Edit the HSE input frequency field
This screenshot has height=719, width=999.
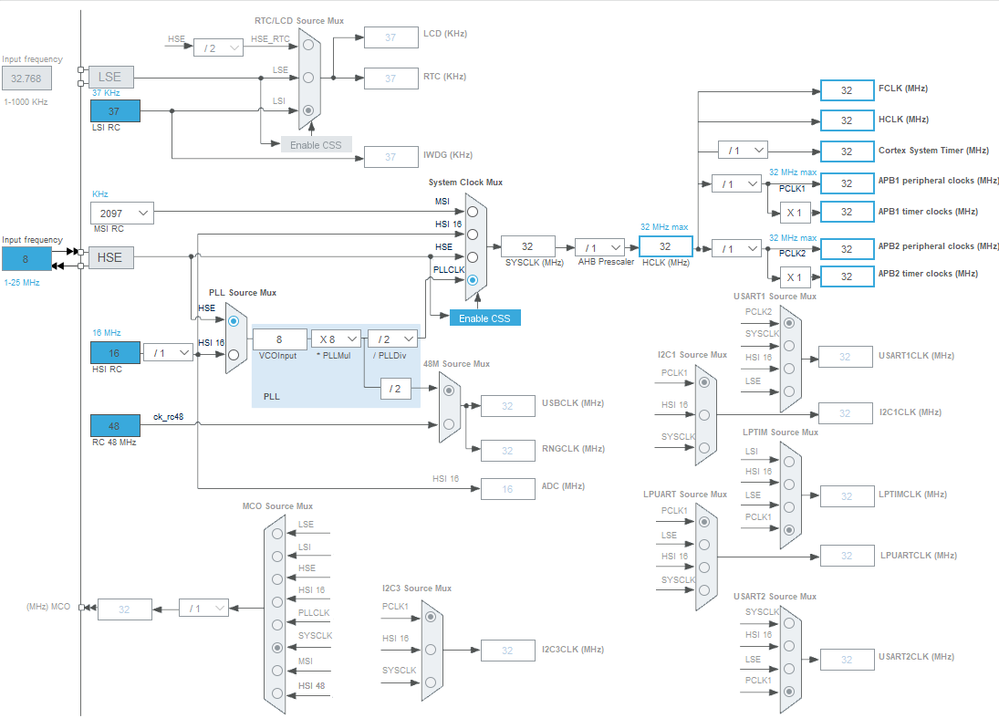click(26, 259)
